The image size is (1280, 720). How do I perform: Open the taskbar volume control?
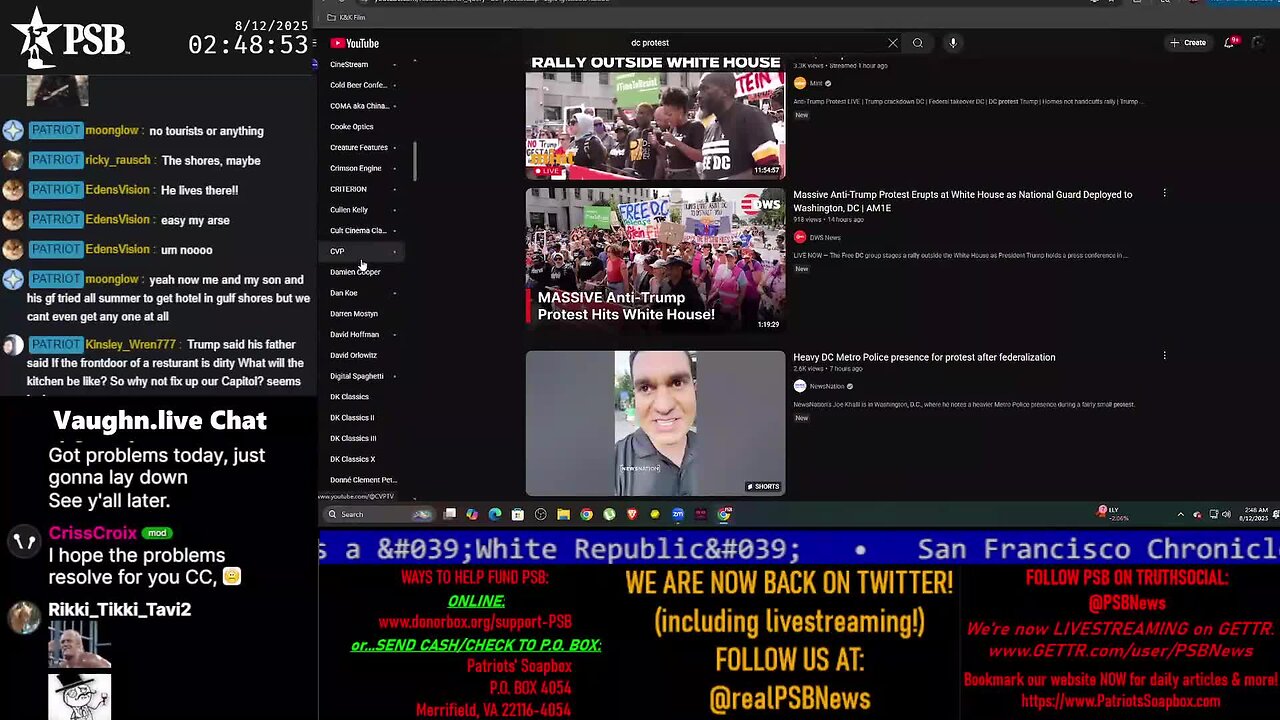[x=1227, y=514]
